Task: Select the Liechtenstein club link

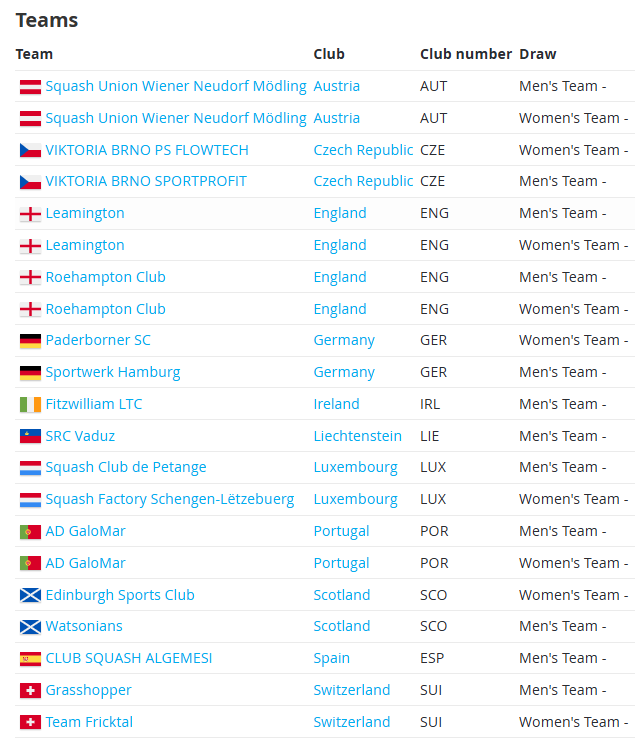Action: [358, 436]
